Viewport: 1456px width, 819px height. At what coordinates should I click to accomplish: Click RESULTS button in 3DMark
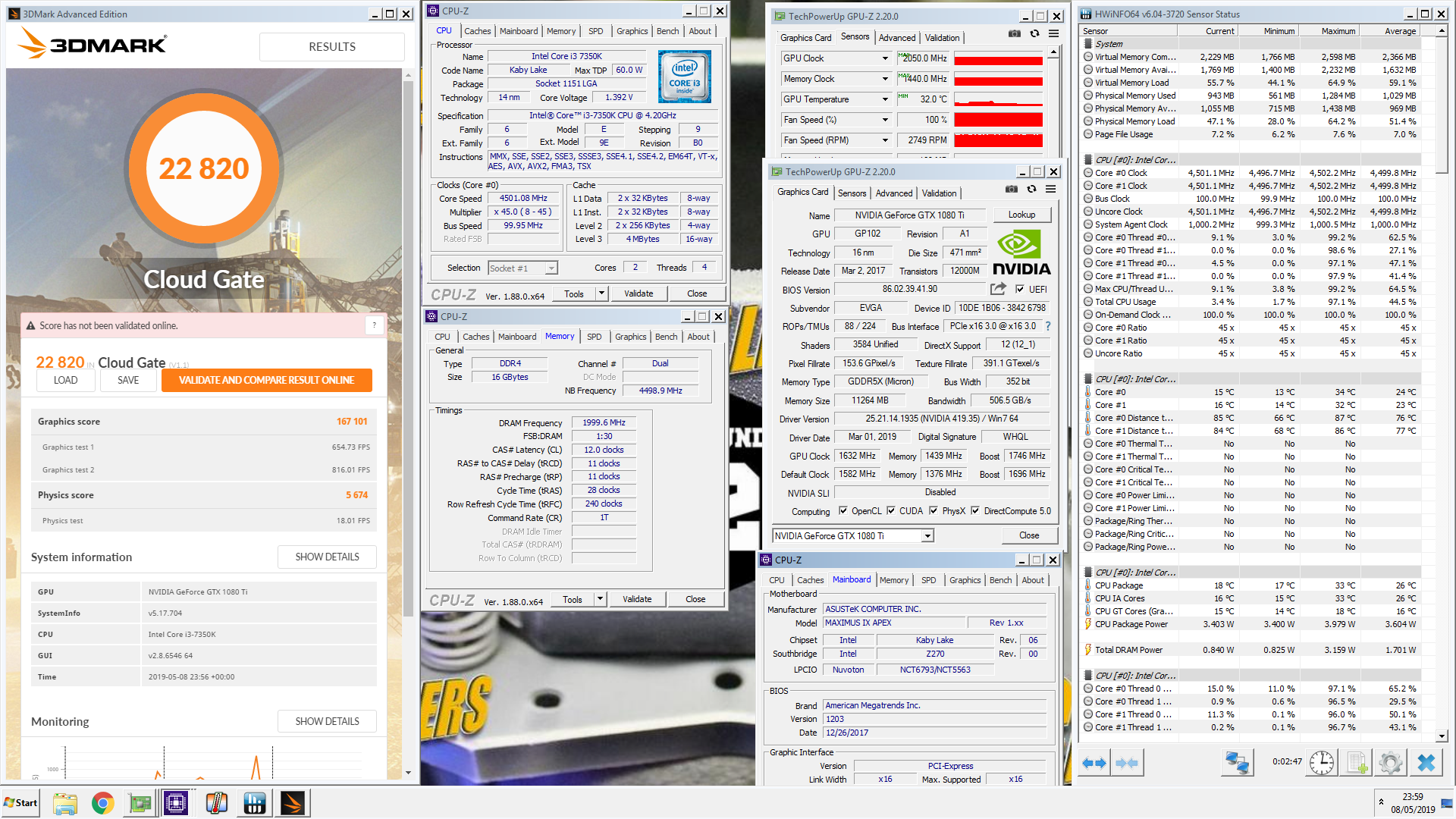click(331, 47)
